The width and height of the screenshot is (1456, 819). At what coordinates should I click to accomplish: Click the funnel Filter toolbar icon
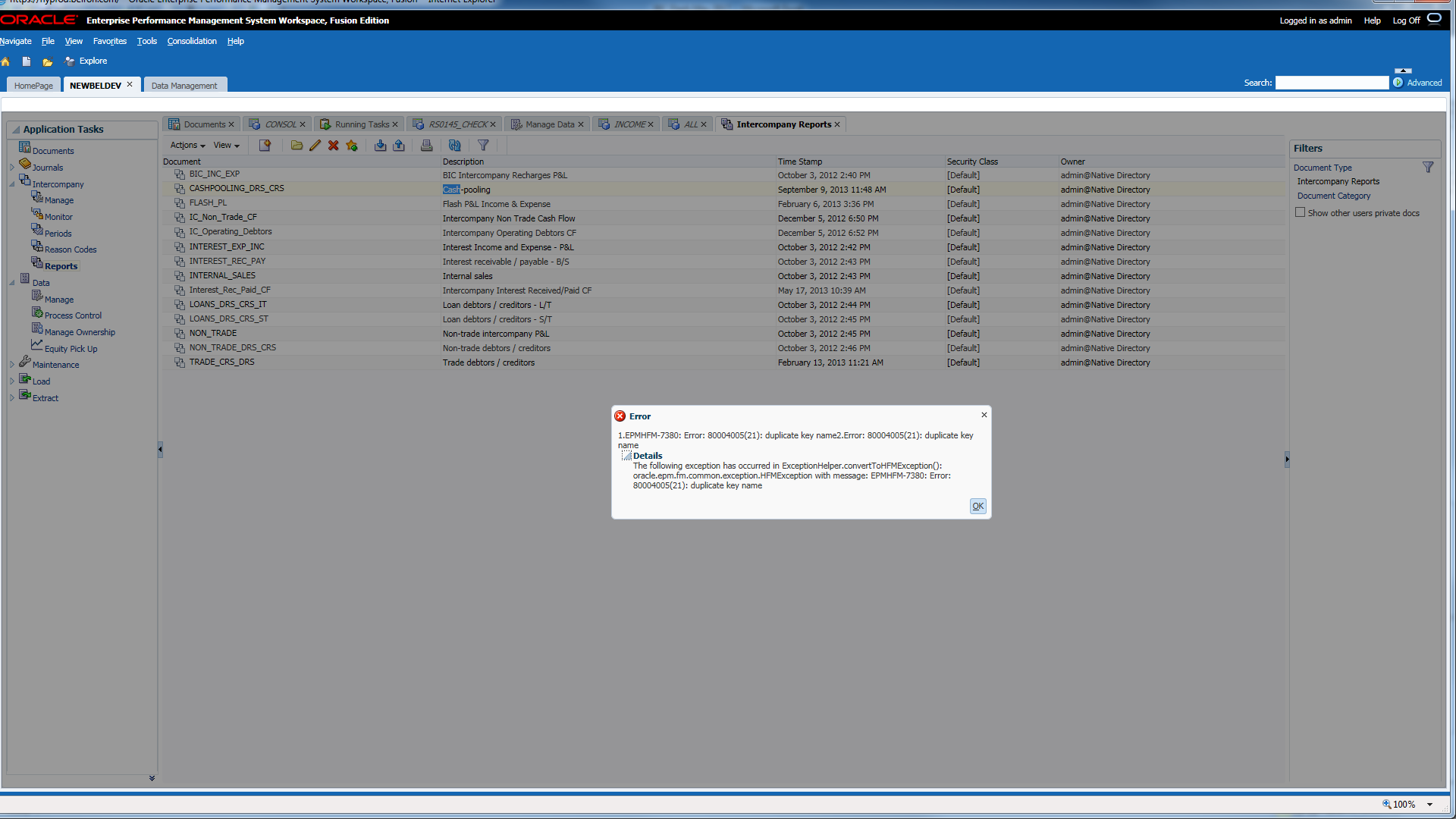click(x=483, y=146)
